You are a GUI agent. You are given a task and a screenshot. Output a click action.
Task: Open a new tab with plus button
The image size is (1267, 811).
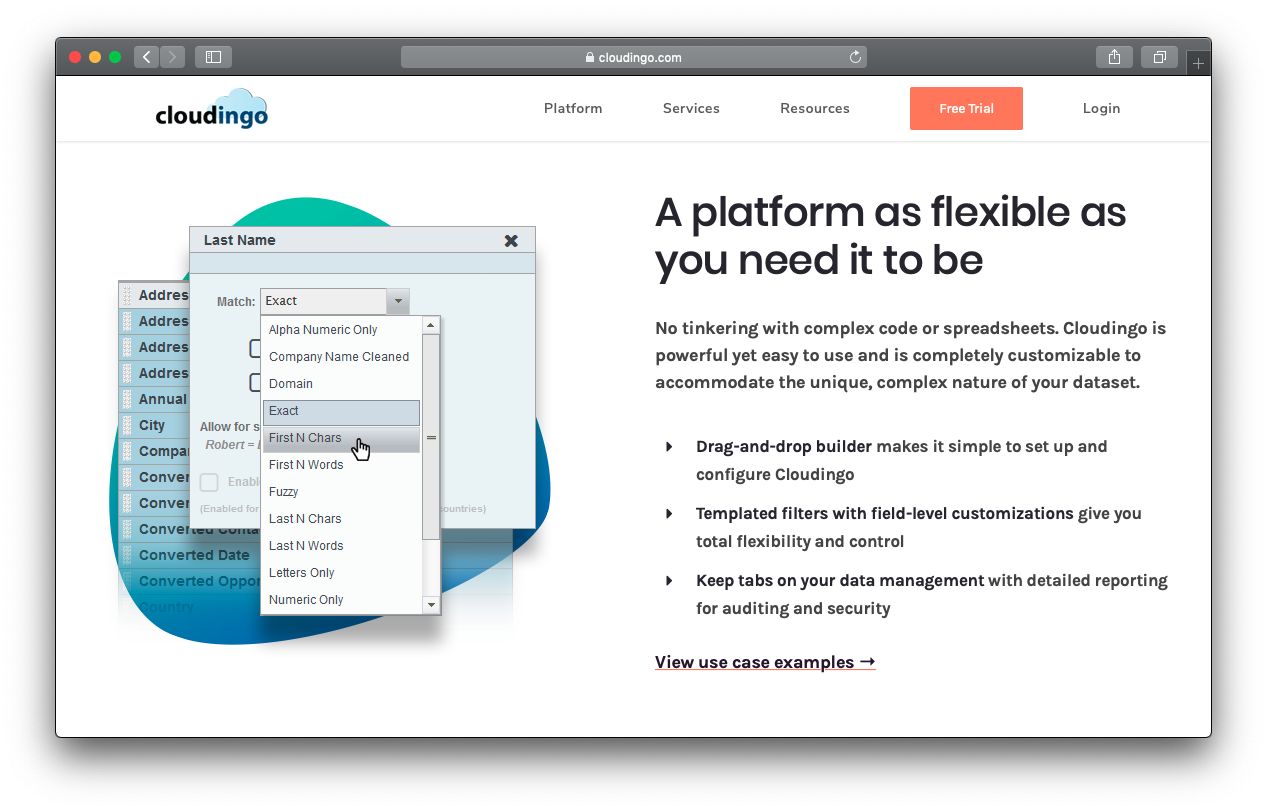(x=1199, y=63)
